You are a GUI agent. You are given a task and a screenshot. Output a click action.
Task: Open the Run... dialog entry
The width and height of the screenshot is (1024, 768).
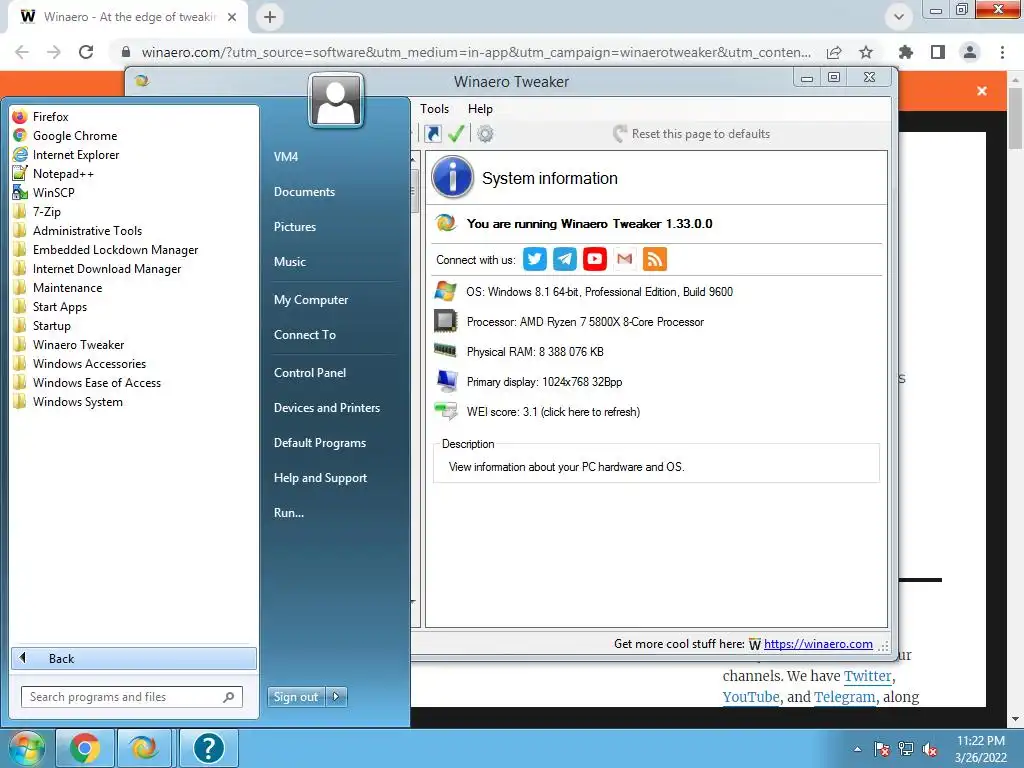(x=289, y=513)
